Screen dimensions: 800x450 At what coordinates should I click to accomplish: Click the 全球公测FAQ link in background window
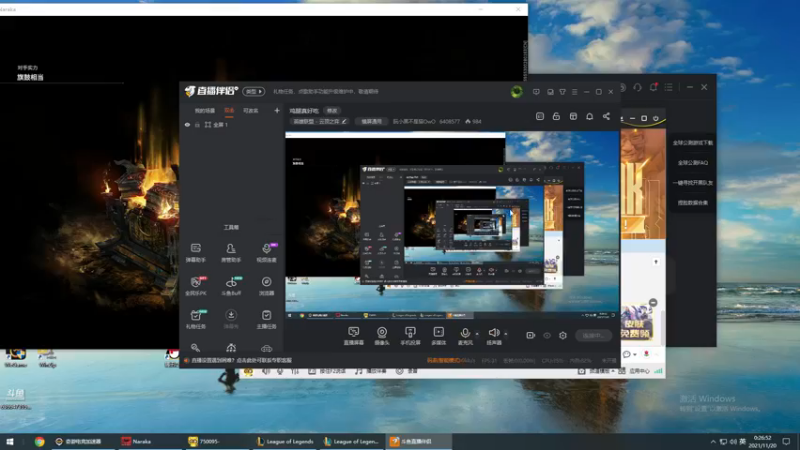(692, 163)
